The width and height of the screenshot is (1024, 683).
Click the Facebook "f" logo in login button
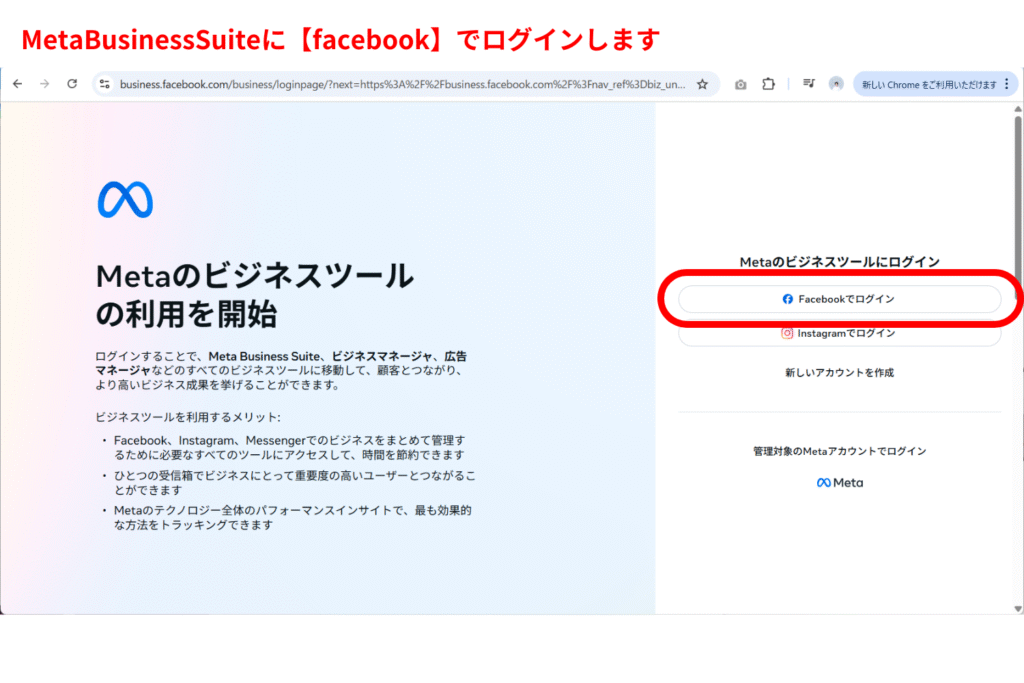(x=788, y=299)
